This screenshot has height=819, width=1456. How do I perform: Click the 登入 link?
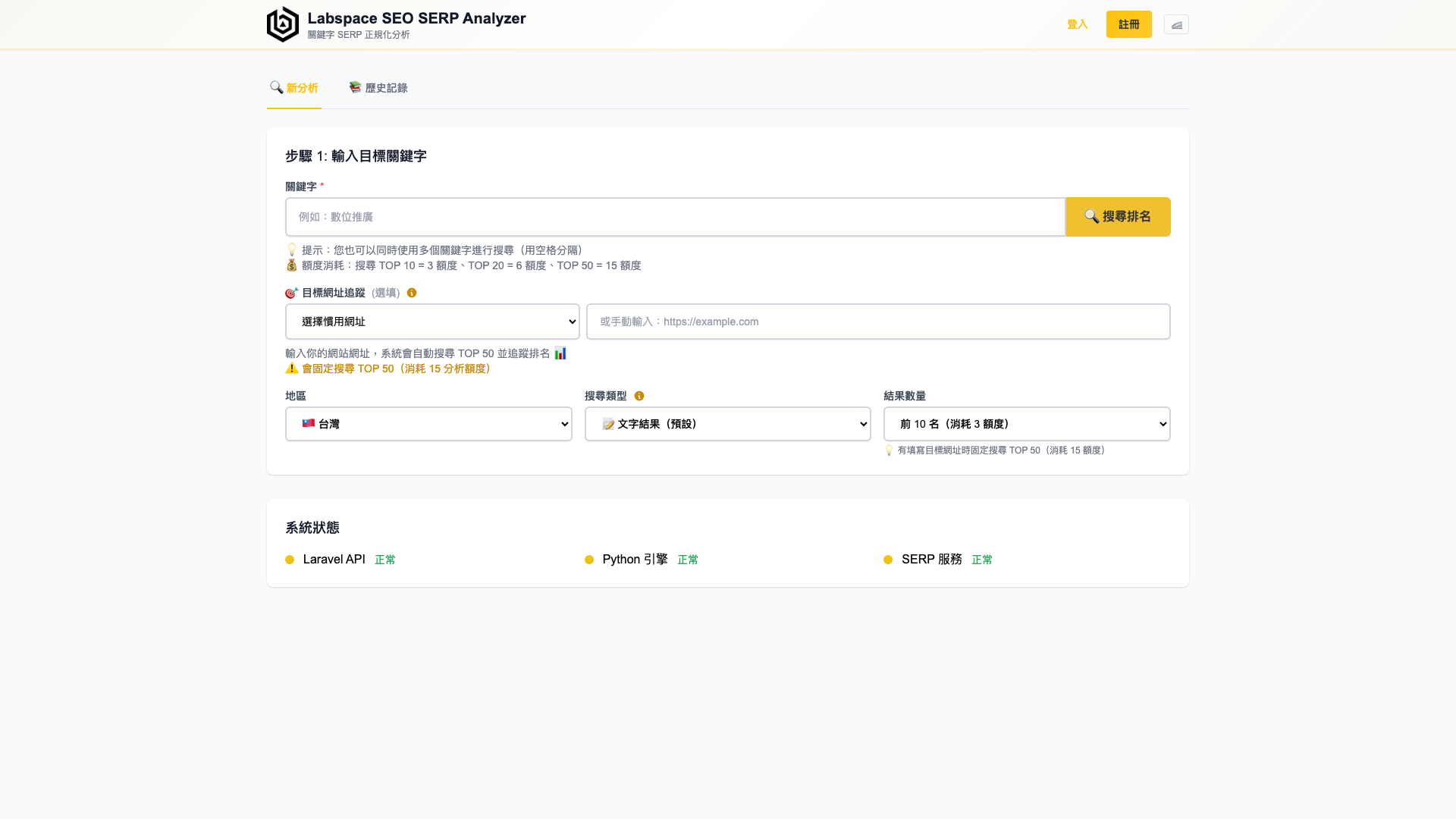[1077, 24]
